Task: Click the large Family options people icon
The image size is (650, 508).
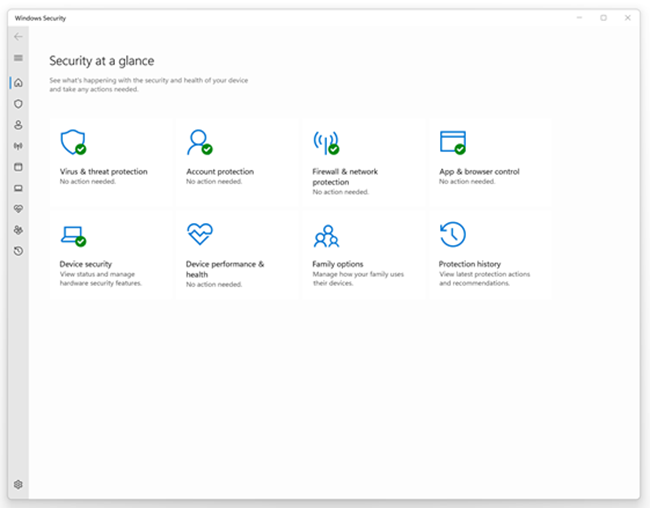Action: (x=326, y=236)
